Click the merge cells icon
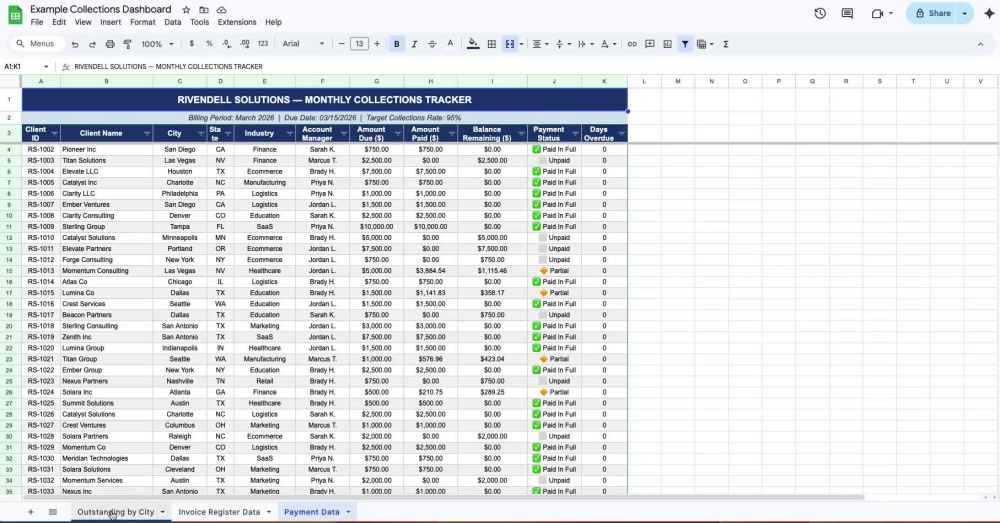Viewport: 1000px width, 523px height. tap(510, 44)
